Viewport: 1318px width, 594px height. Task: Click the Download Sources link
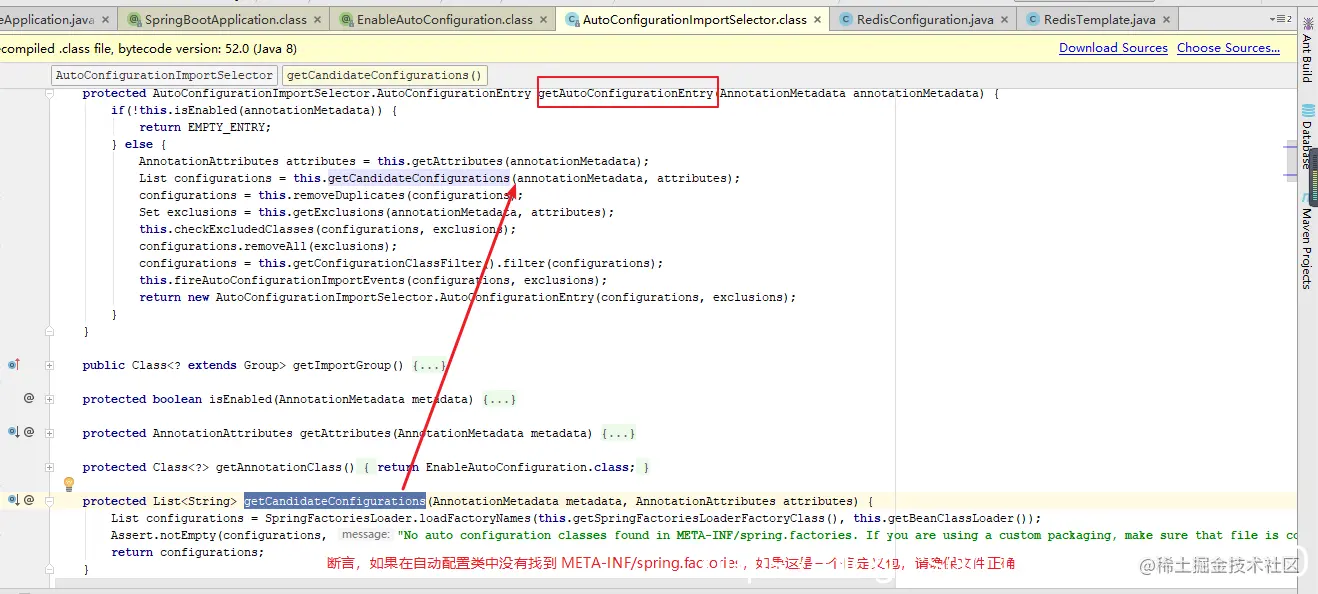point(1113,48)
